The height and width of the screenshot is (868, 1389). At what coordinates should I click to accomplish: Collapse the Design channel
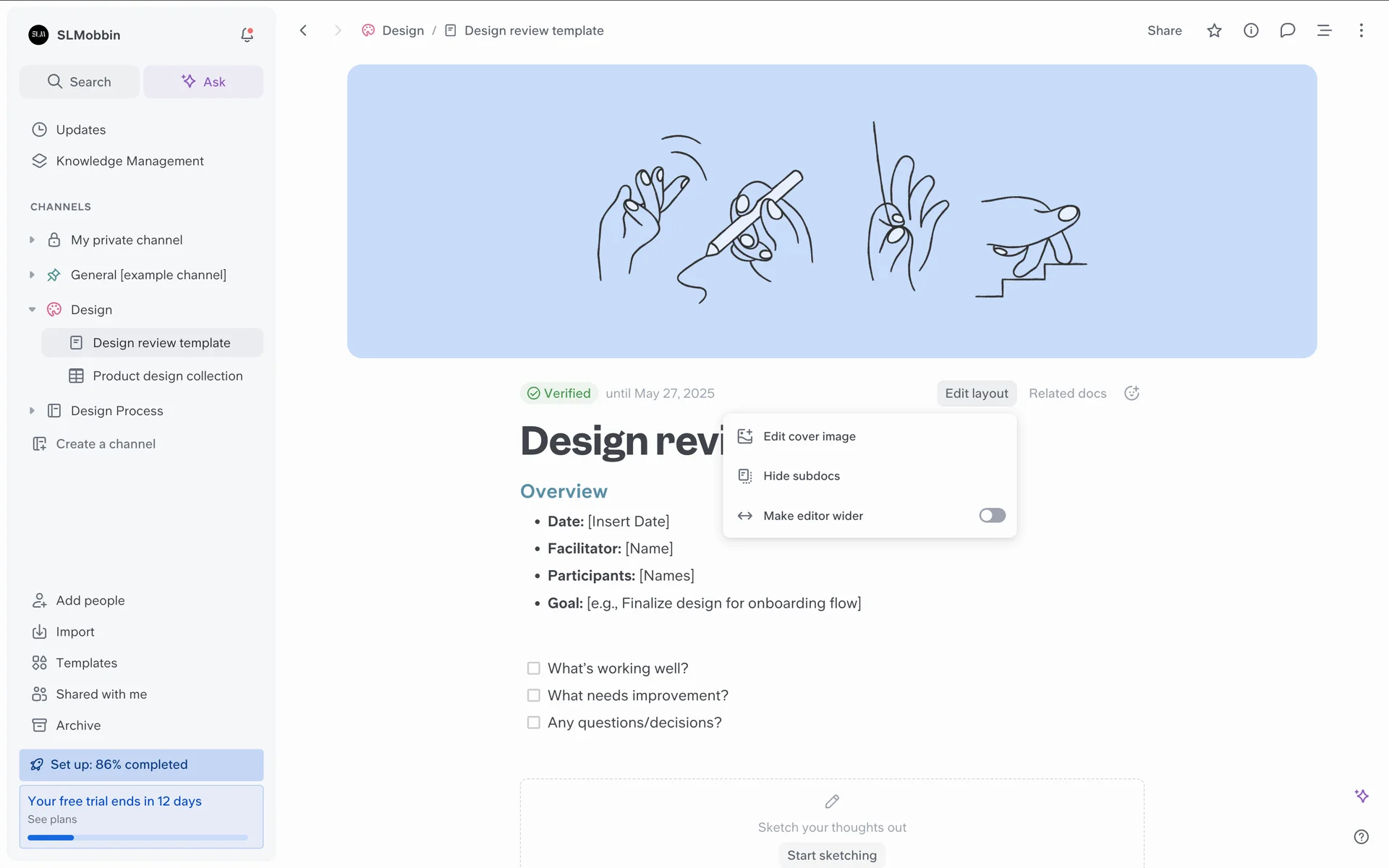point(32,310)
